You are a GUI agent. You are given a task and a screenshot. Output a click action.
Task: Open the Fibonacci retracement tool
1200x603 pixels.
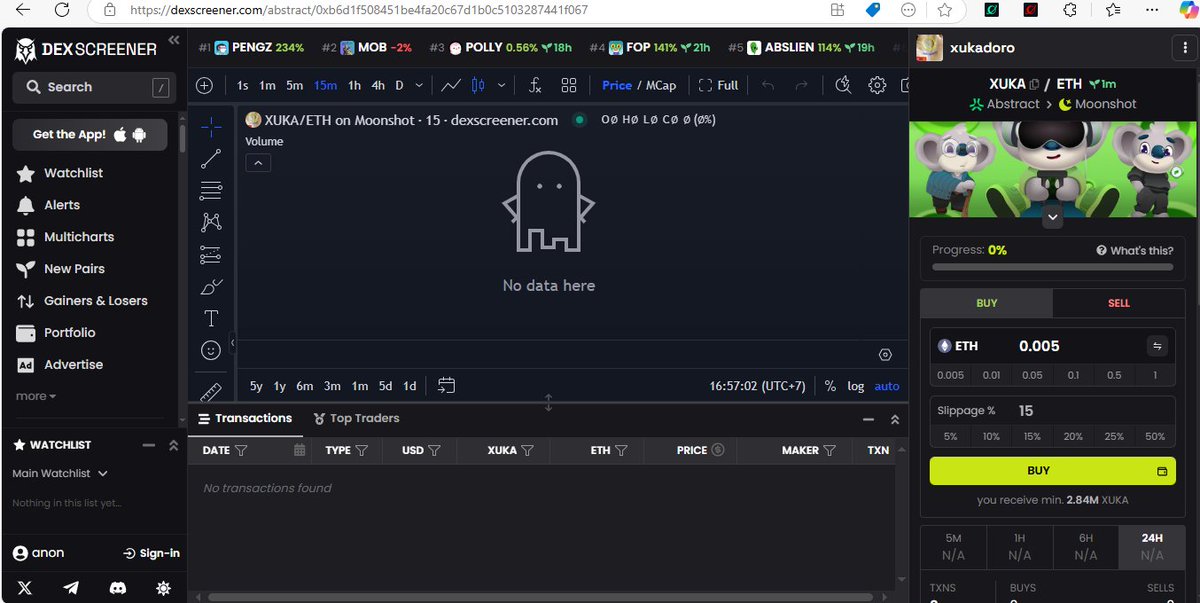coord(211,190)
